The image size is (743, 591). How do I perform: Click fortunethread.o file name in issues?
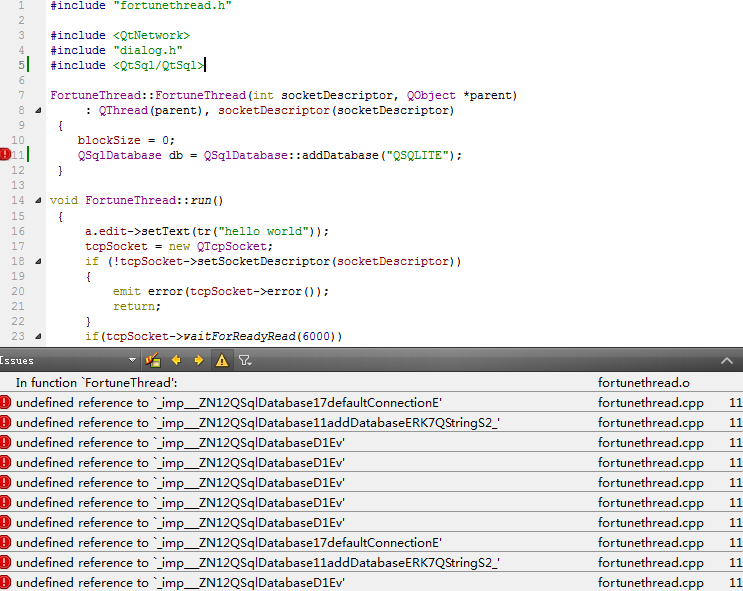(643, 382)
